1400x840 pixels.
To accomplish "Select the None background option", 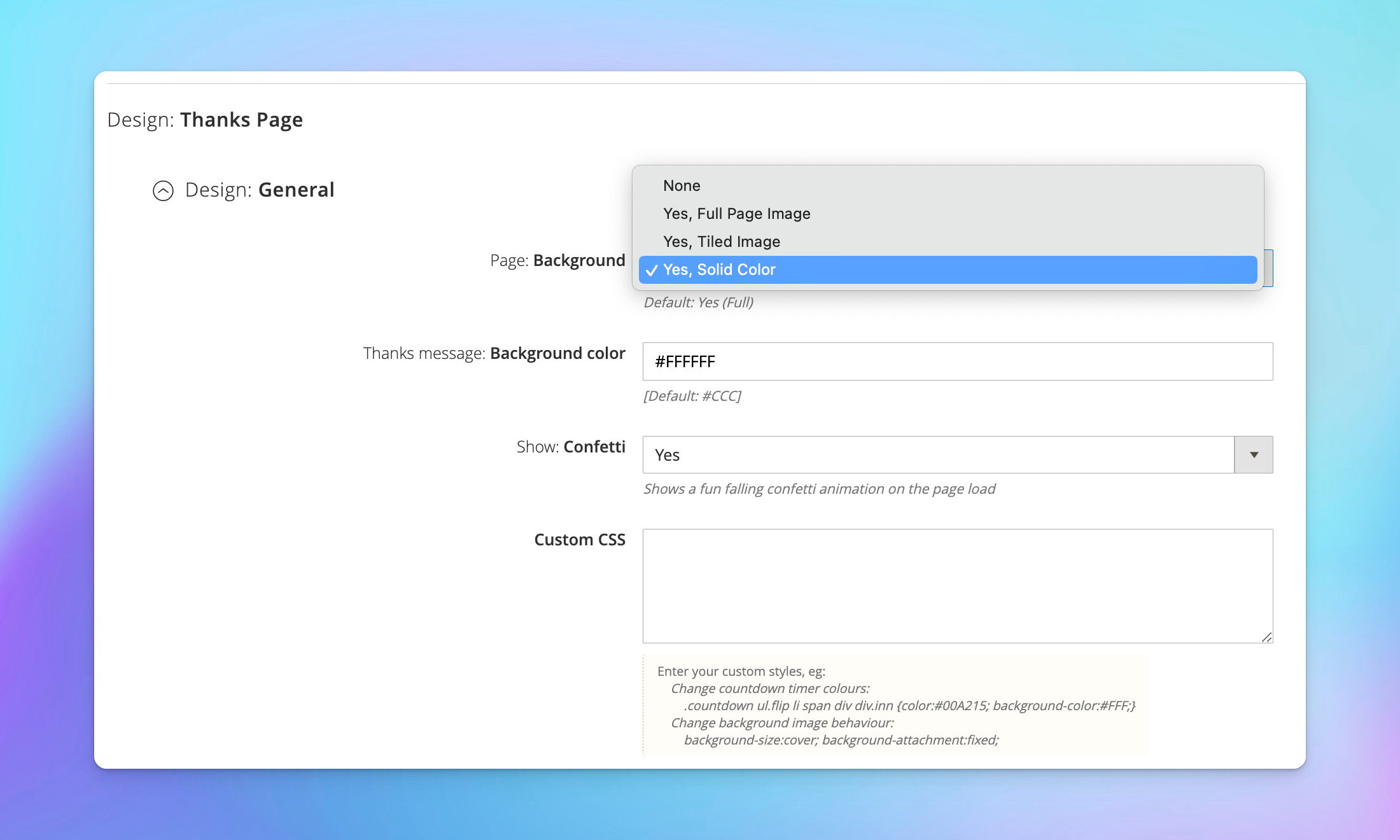I will coord(948,186).
